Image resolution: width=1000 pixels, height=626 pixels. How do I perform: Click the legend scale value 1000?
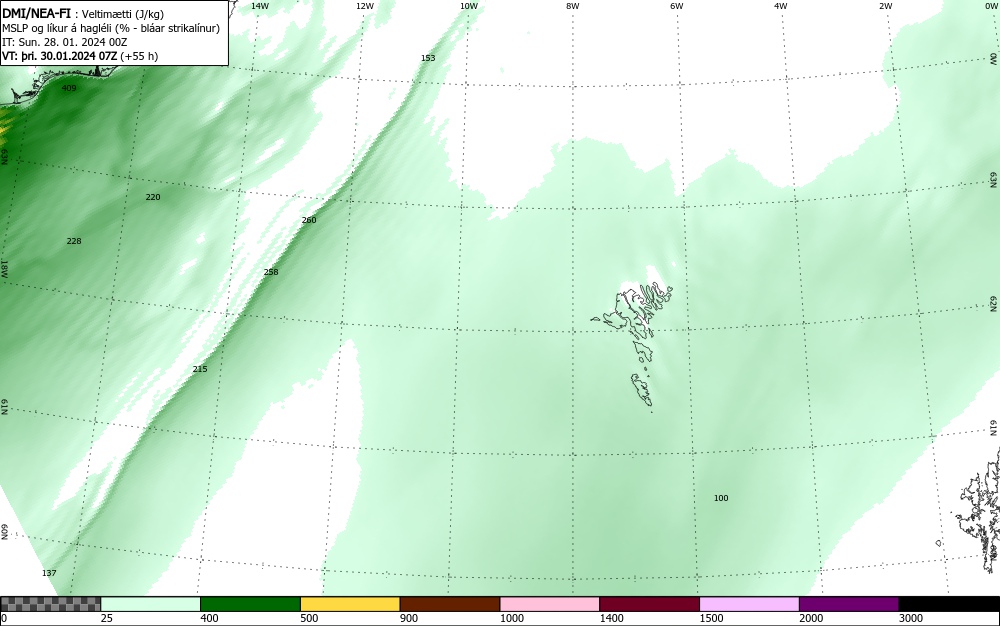tap(511, 618)
